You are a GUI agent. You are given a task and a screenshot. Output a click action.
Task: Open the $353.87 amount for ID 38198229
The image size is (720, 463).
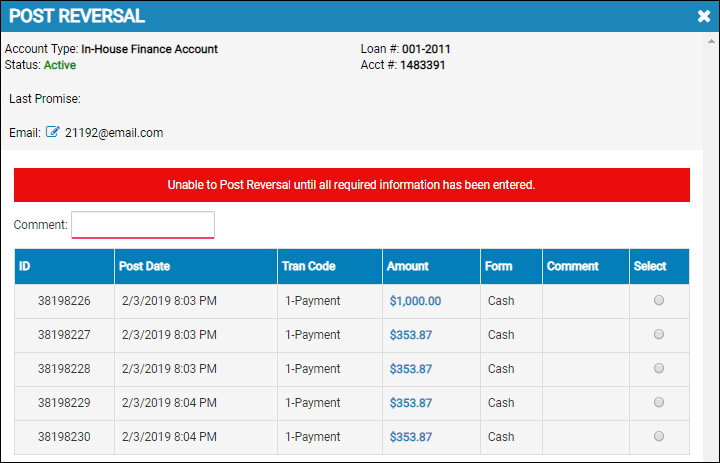(411, 403)
